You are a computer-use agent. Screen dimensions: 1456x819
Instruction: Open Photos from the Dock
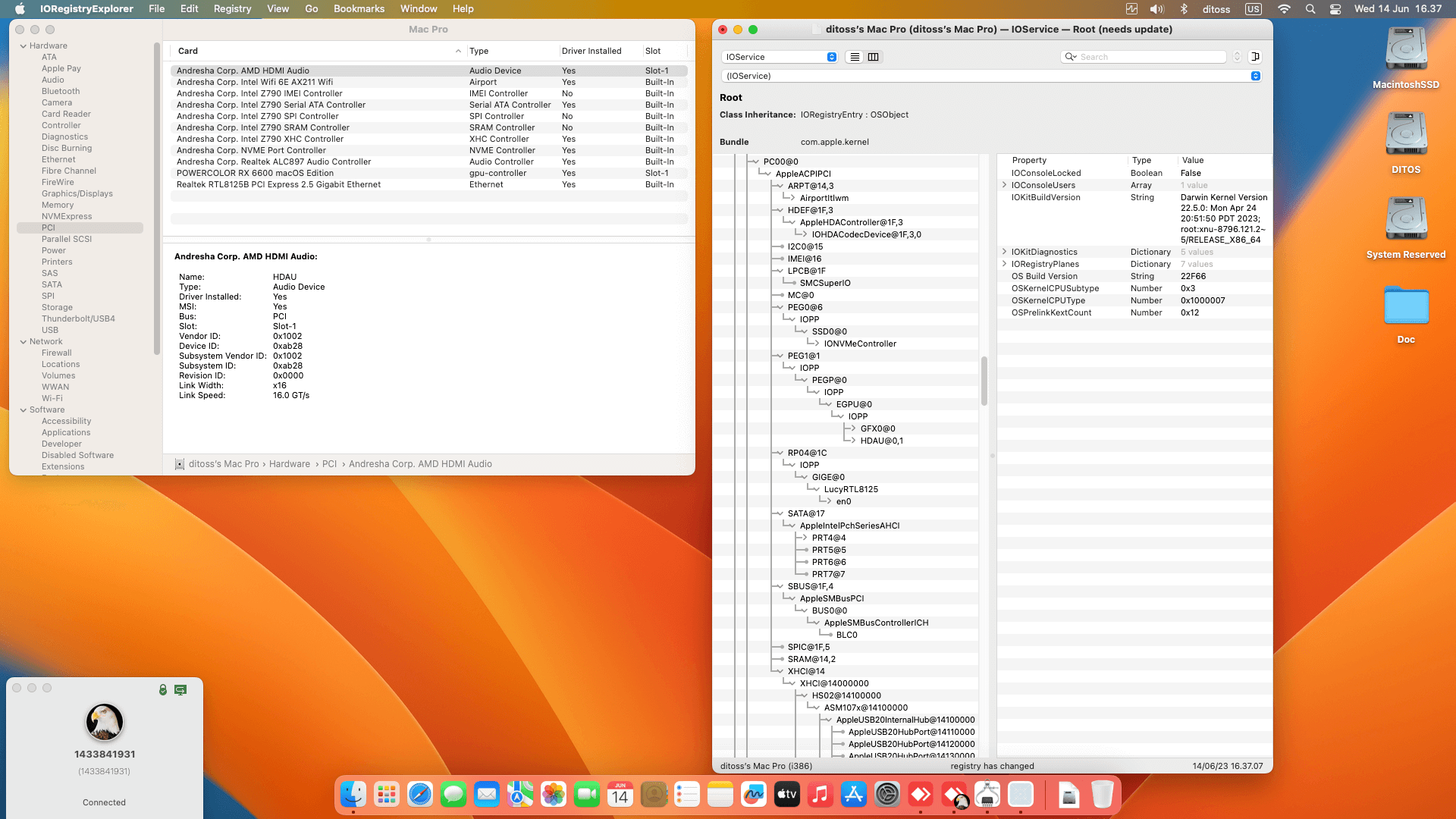(x=554, y=794)
